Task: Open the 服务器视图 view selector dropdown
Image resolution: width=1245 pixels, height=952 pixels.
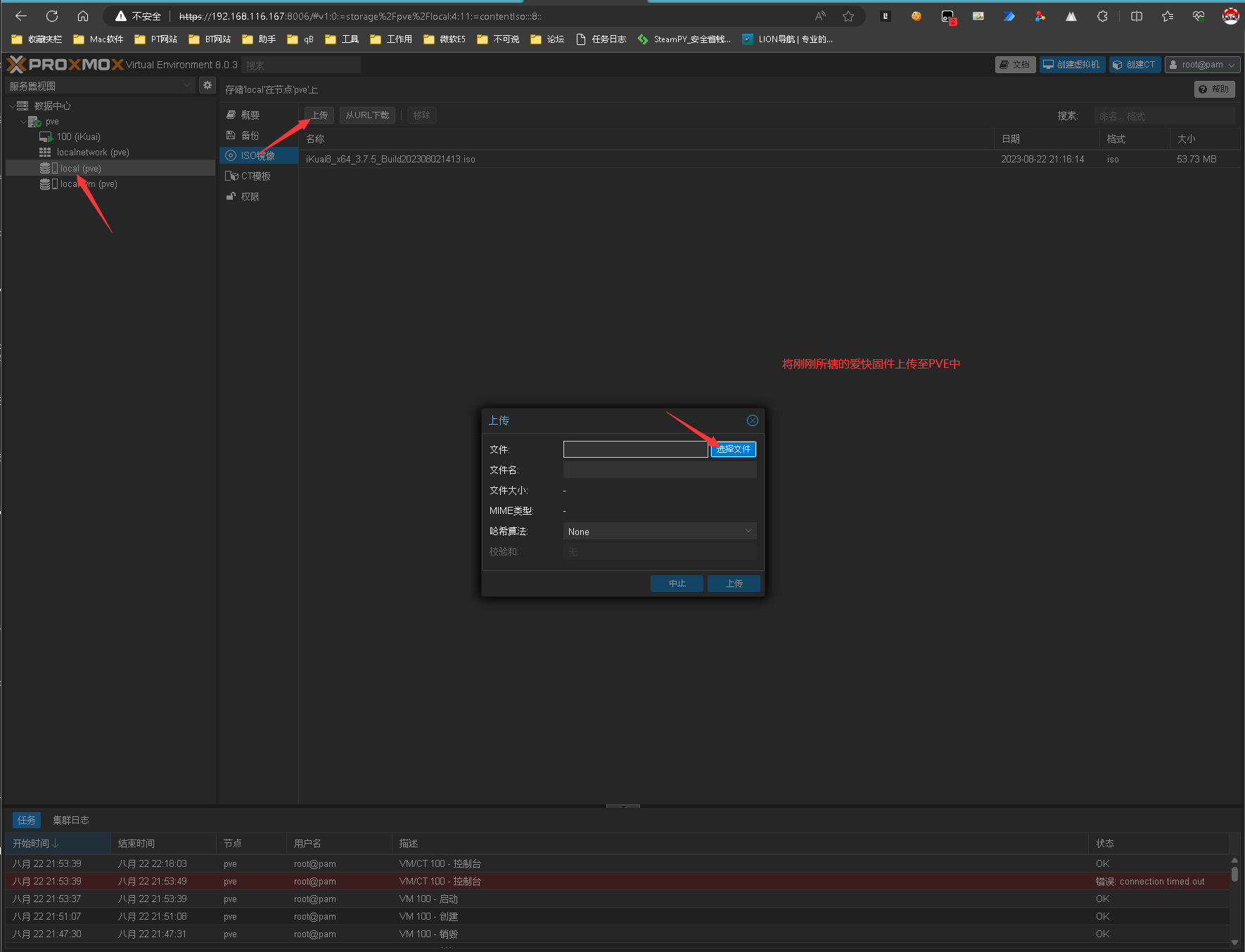Action: (100, 86)
